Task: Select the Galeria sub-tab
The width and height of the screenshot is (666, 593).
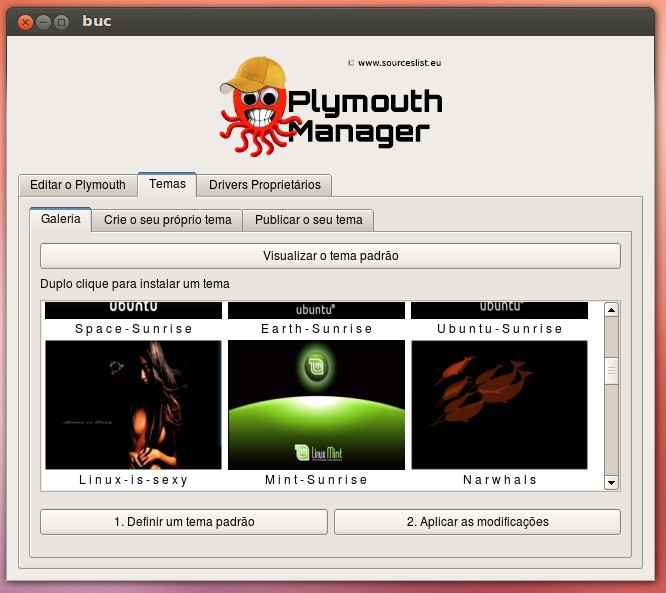Action: [60, 219]
